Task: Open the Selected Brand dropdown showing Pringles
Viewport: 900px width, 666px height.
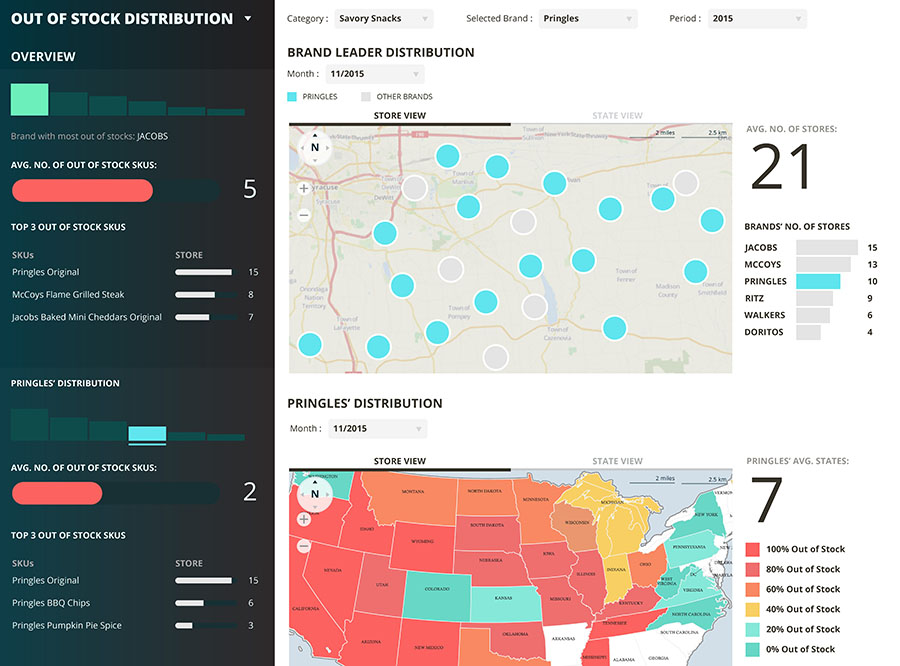Action: click(588, 18)
